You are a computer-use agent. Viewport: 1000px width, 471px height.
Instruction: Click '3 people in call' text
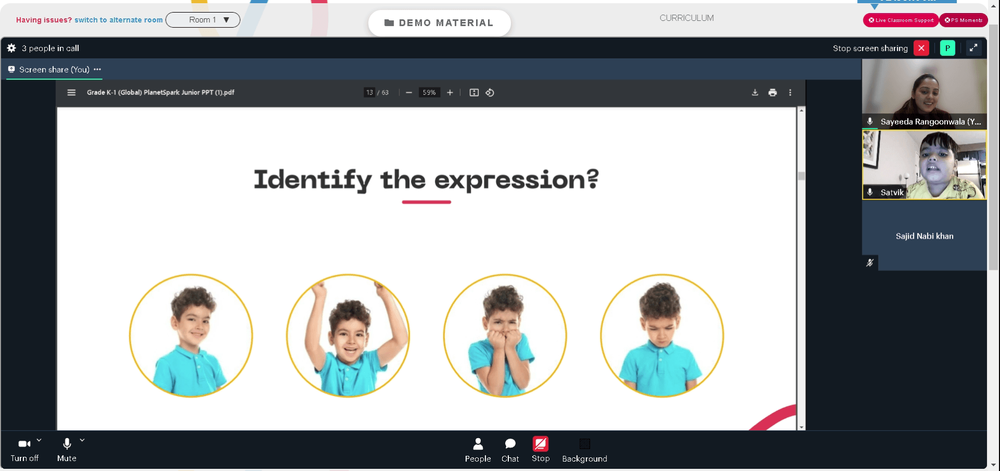point(50,48)
